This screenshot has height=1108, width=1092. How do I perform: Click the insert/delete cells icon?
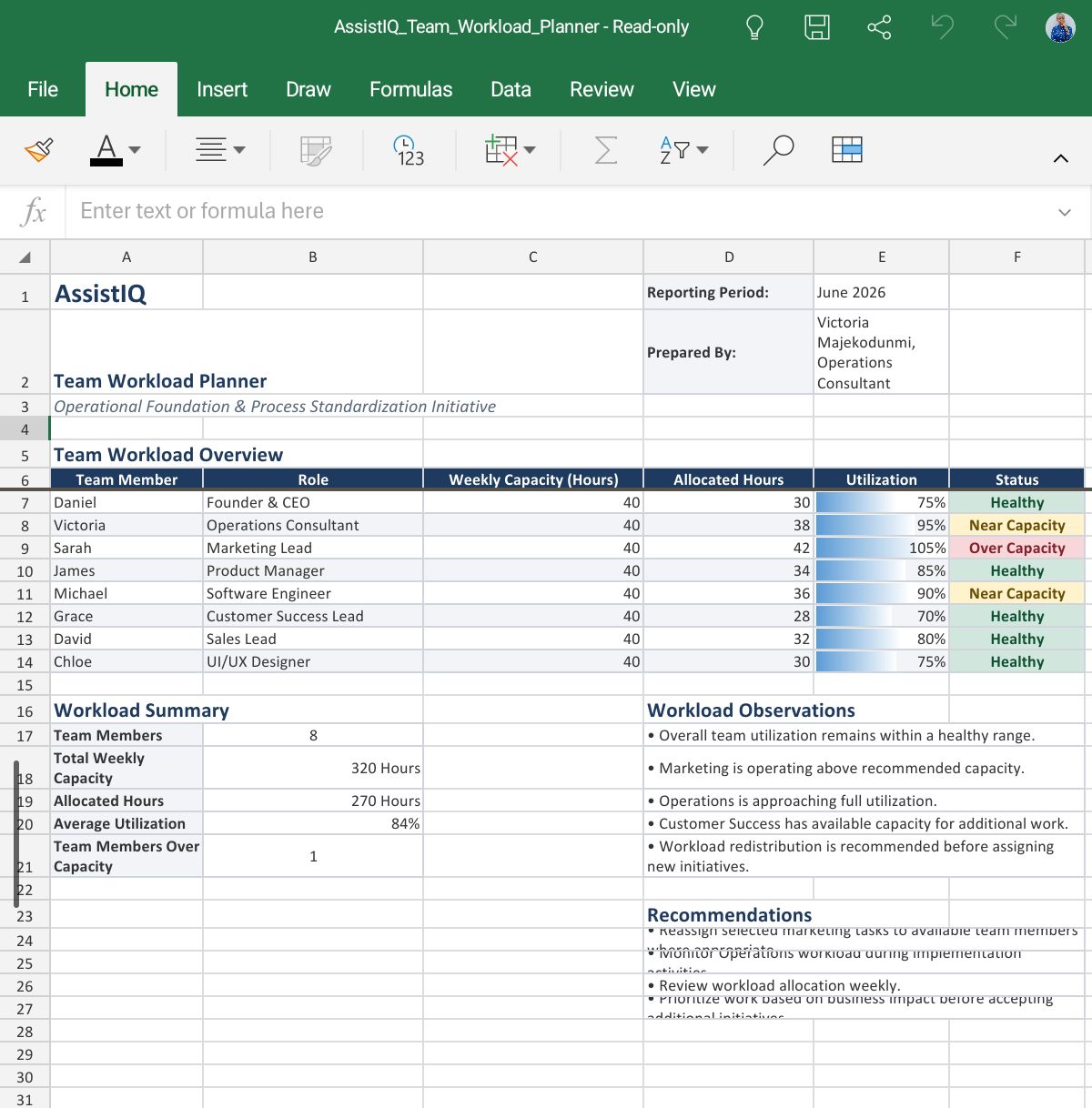[x=501, y=150]
